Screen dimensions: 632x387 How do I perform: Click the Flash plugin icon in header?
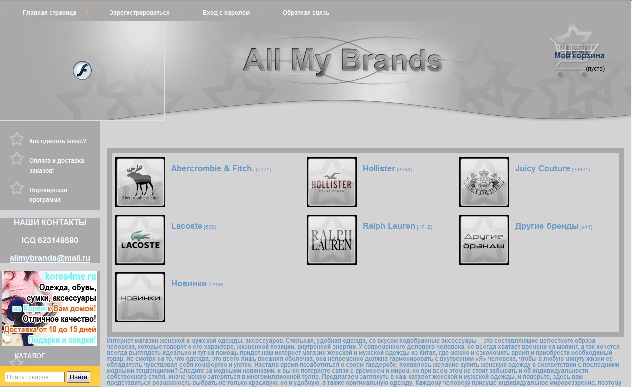coord(82,70)
